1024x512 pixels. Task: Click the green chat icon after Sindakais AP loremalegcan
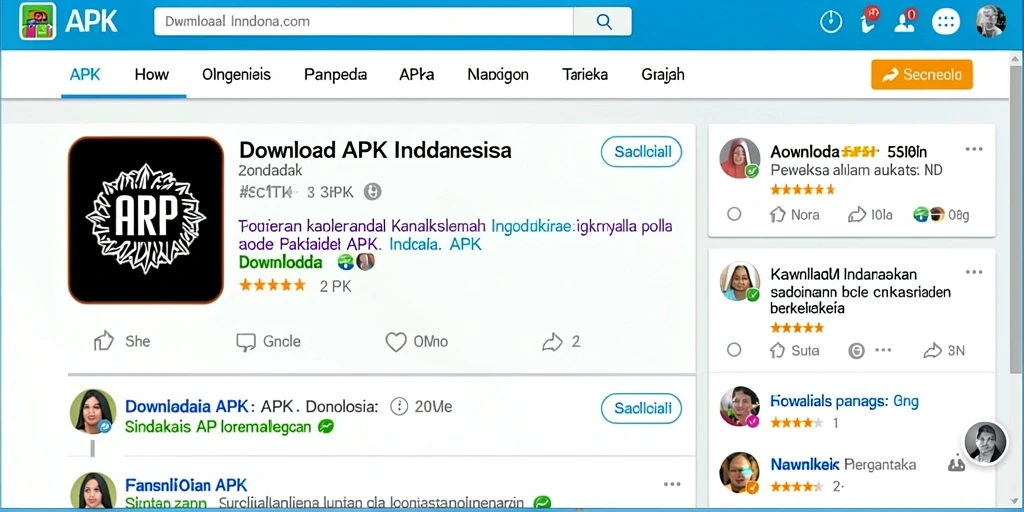pos(325,427)
